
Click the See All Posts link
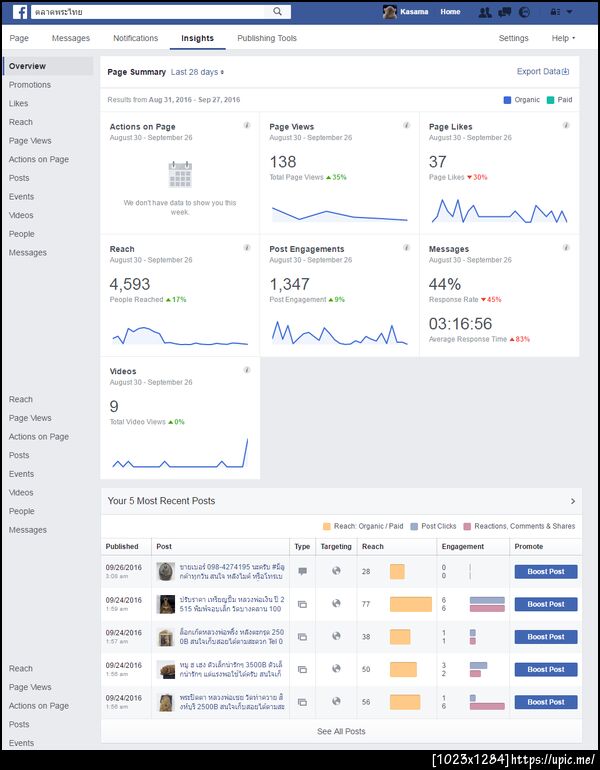341,731
